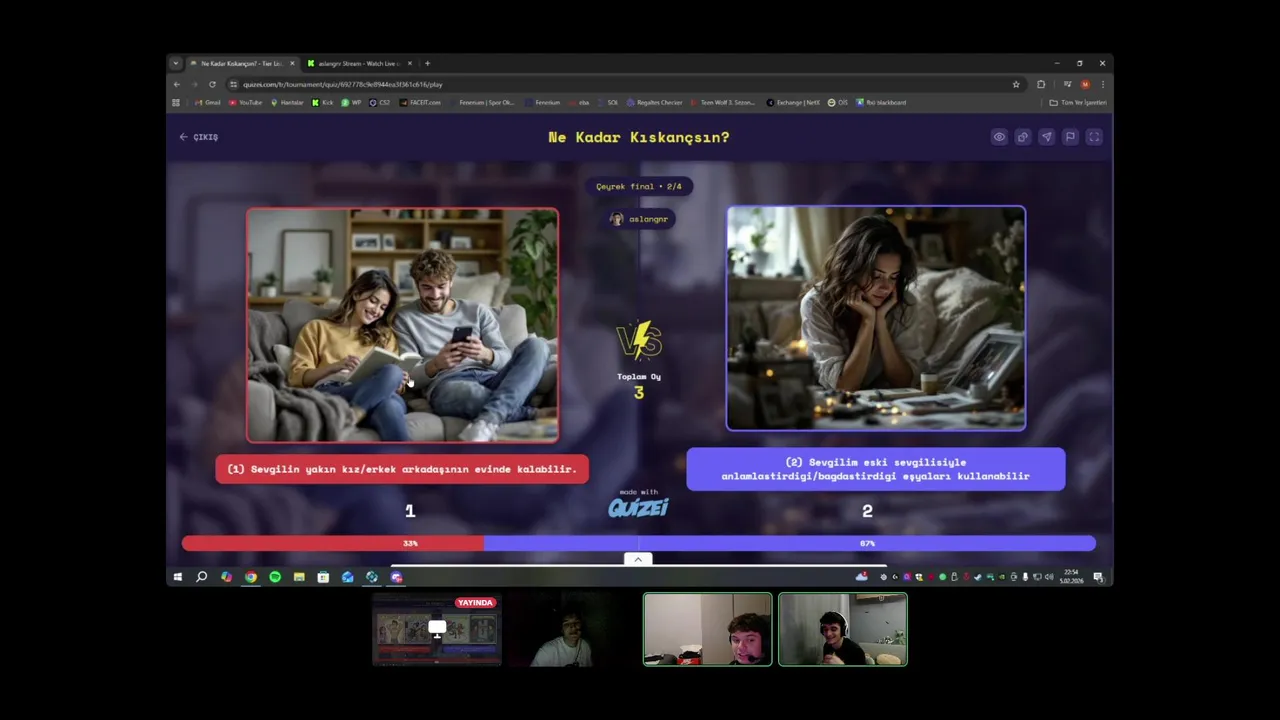Open the Chrome three-dot menu
1280x720 pixels.
(1102, 84)
